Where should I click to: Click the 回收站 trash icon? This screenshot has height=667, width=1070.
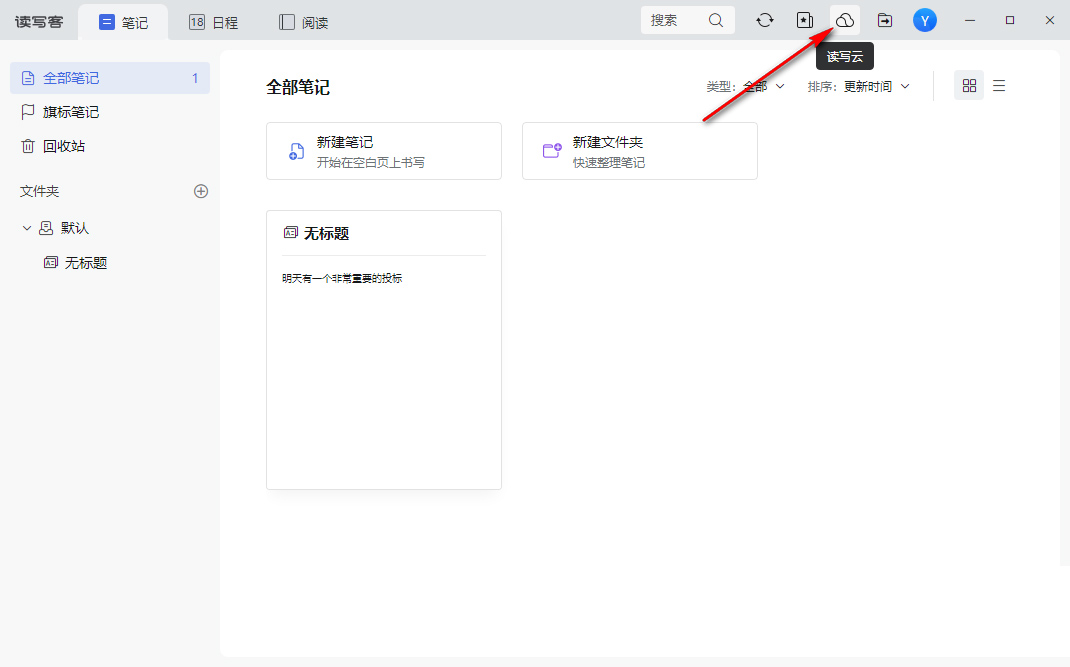click(28, 146)
